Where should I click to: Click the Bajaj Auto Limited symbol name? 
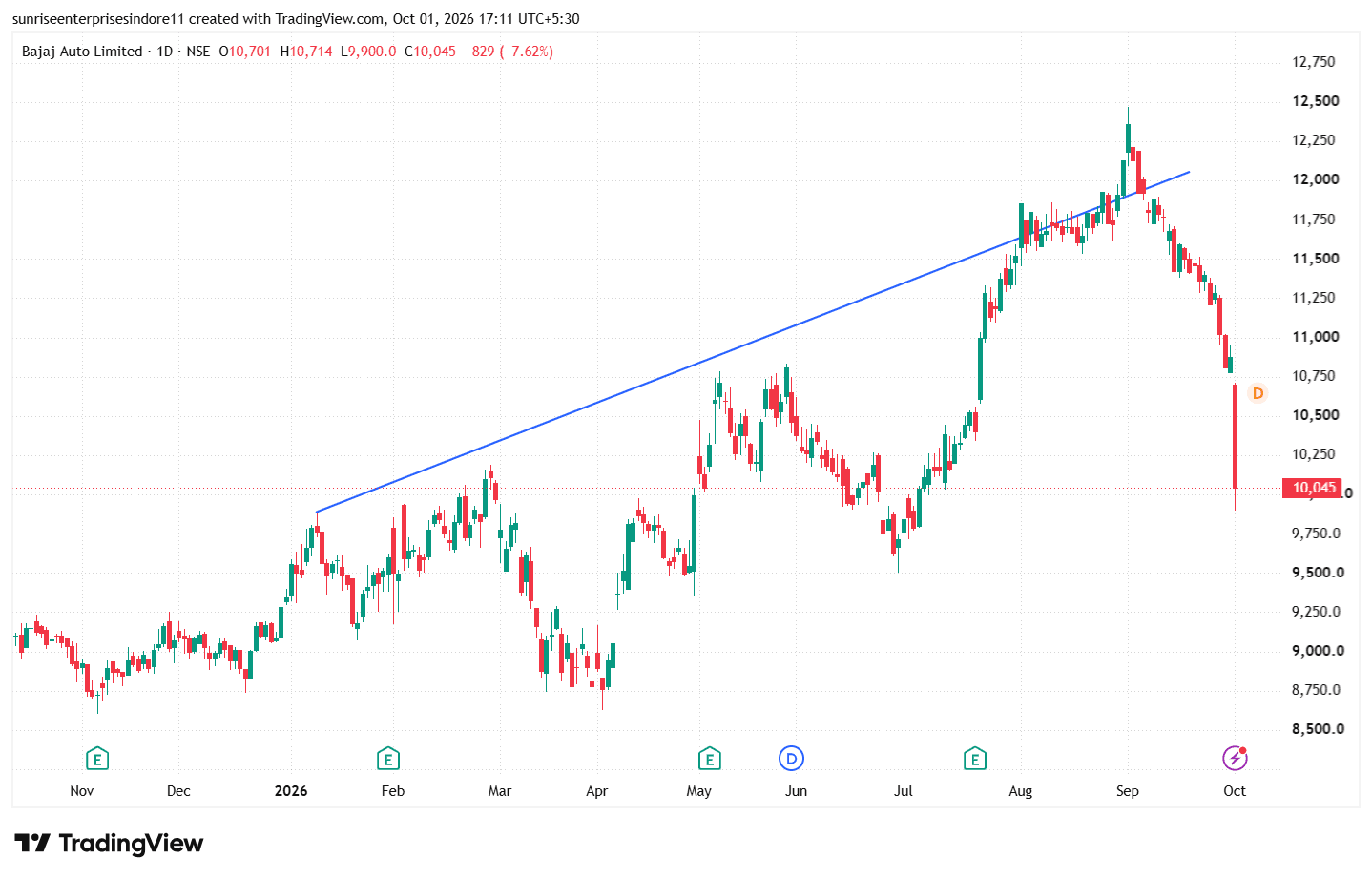pos(82,52)
